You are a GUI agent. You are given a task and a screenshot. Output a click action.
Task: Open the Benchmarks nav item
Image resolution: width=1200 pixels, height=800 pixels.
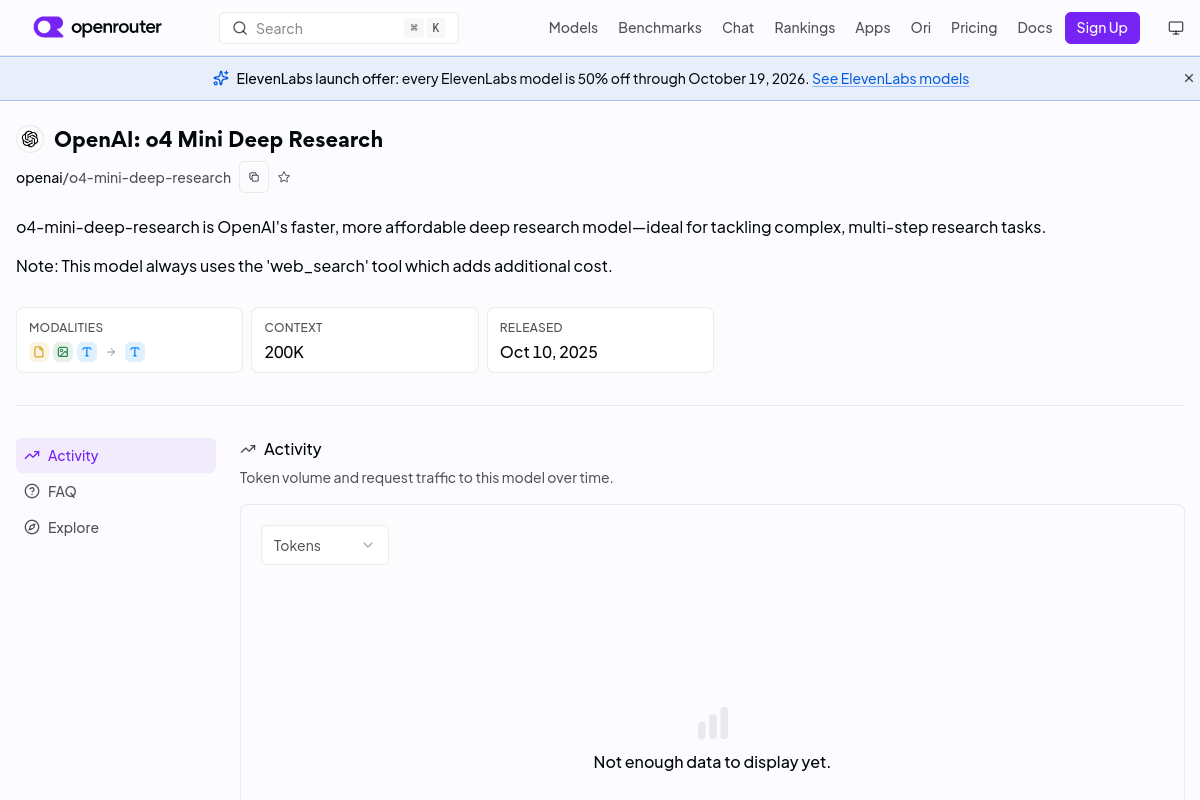click(x=660, y=28)
